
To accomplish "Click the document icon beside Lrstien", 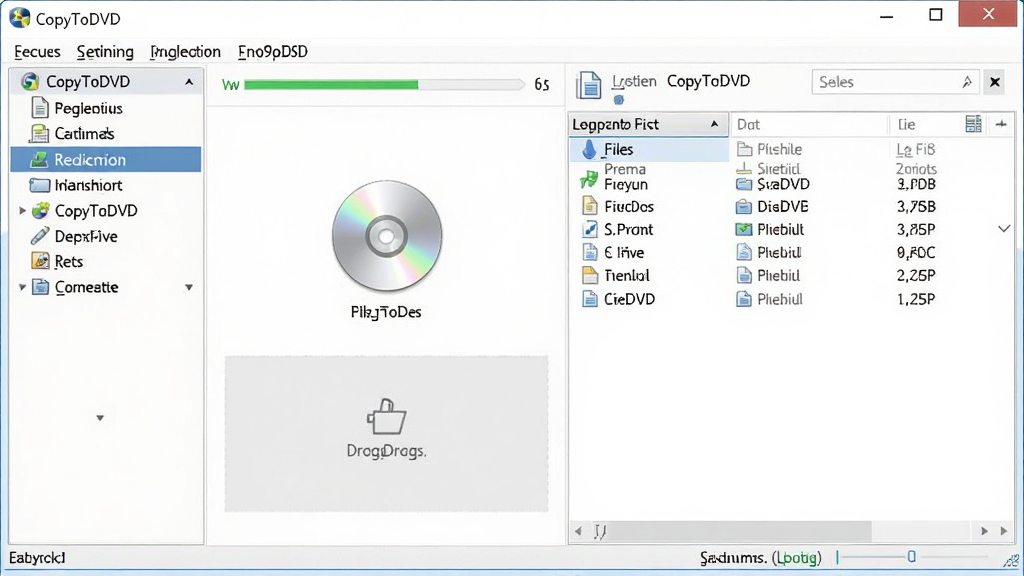I will (x=588, y=85).
